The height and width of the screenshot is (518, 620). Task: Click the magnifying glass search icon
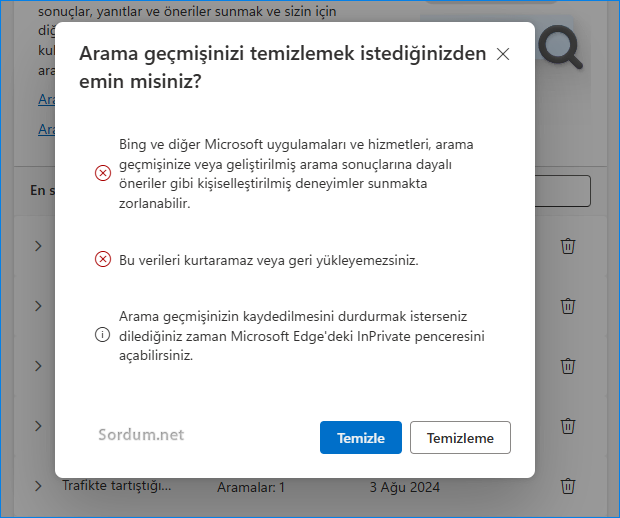click(x=560, y=47)
